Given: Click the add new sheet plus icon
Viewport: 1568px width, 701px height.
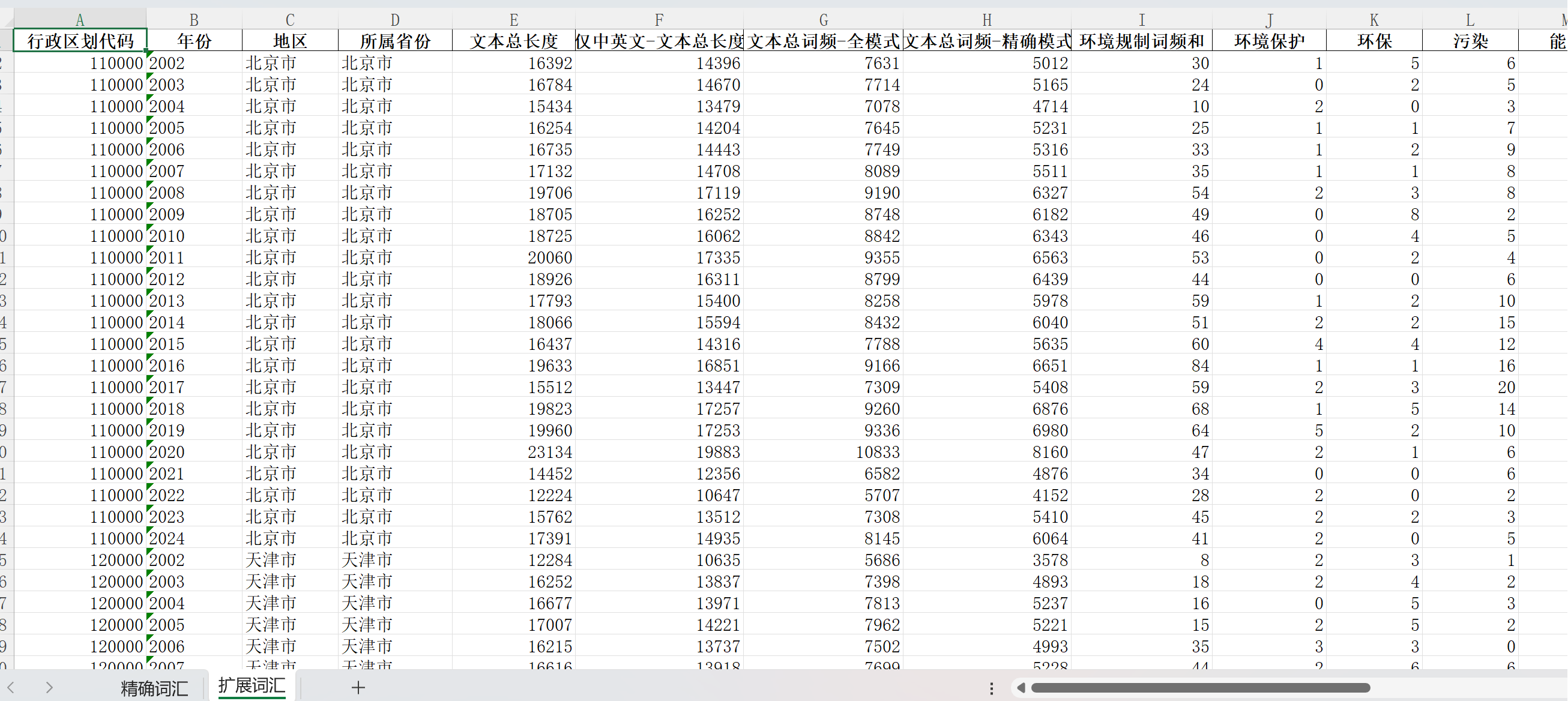Looking at the screenshot, I should pos(358,688).
